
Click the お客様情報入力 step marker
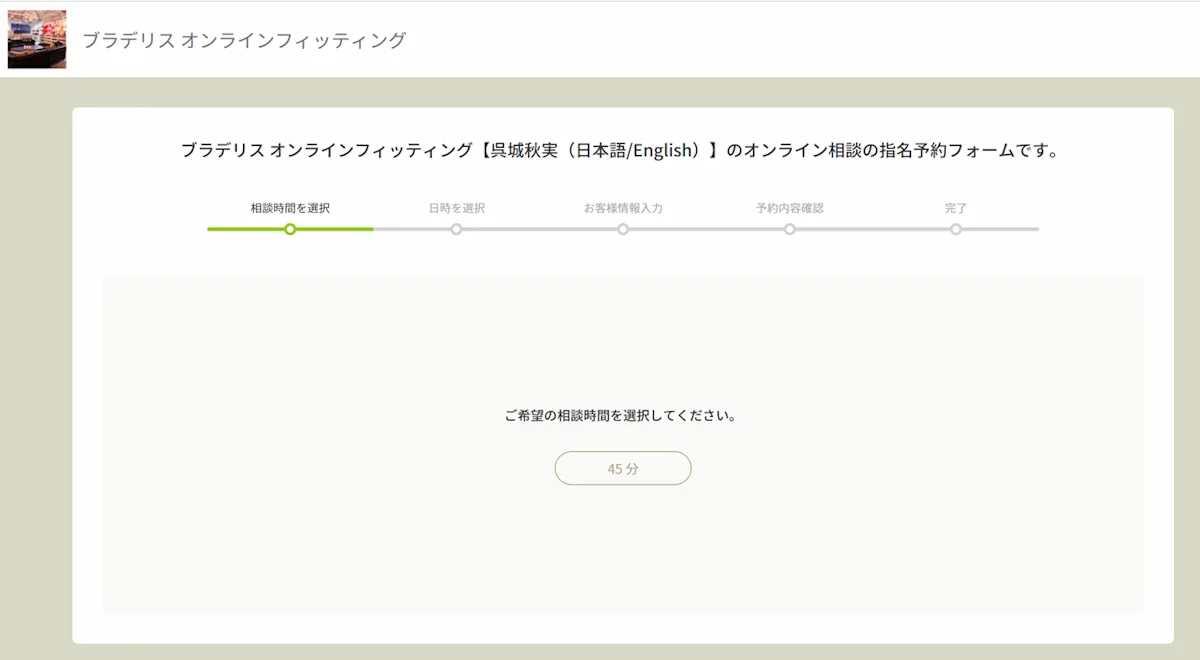(x=623, y=229)
